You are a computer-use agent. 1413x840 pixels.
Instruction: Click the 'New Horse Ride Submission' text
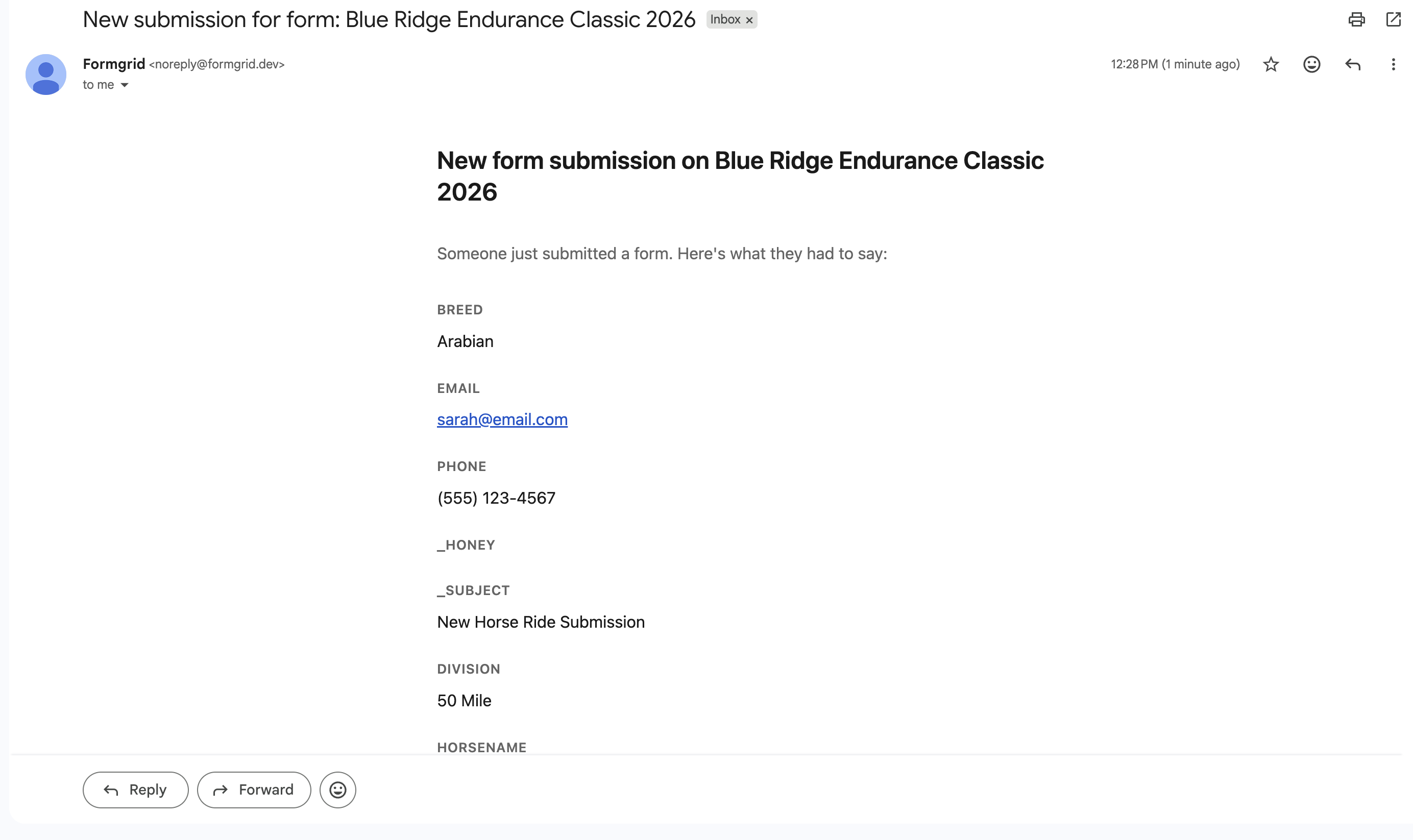click(x=541, y=622)
